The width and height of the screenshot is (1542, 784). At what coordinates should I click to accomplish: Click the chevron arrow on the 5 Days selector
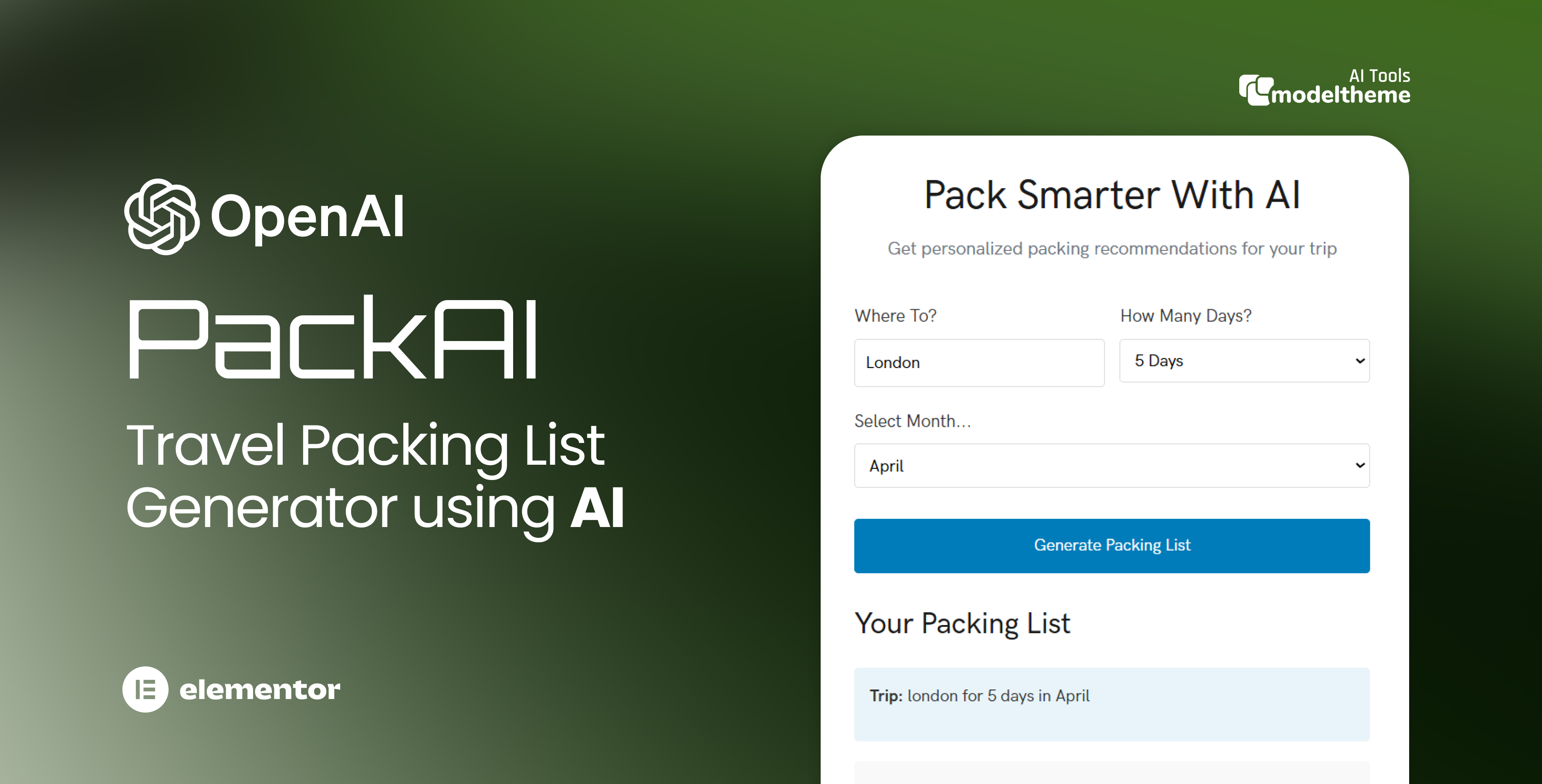click(1360, 361)
